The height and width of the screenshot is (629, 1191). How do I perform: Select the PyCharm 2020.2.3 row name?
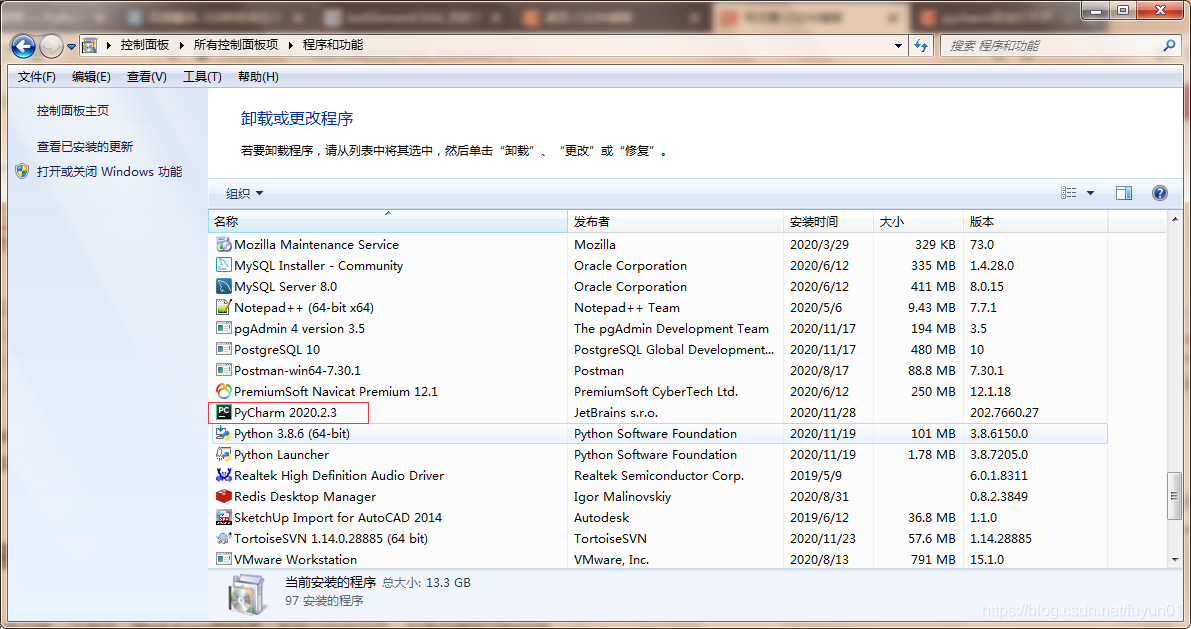285,412
